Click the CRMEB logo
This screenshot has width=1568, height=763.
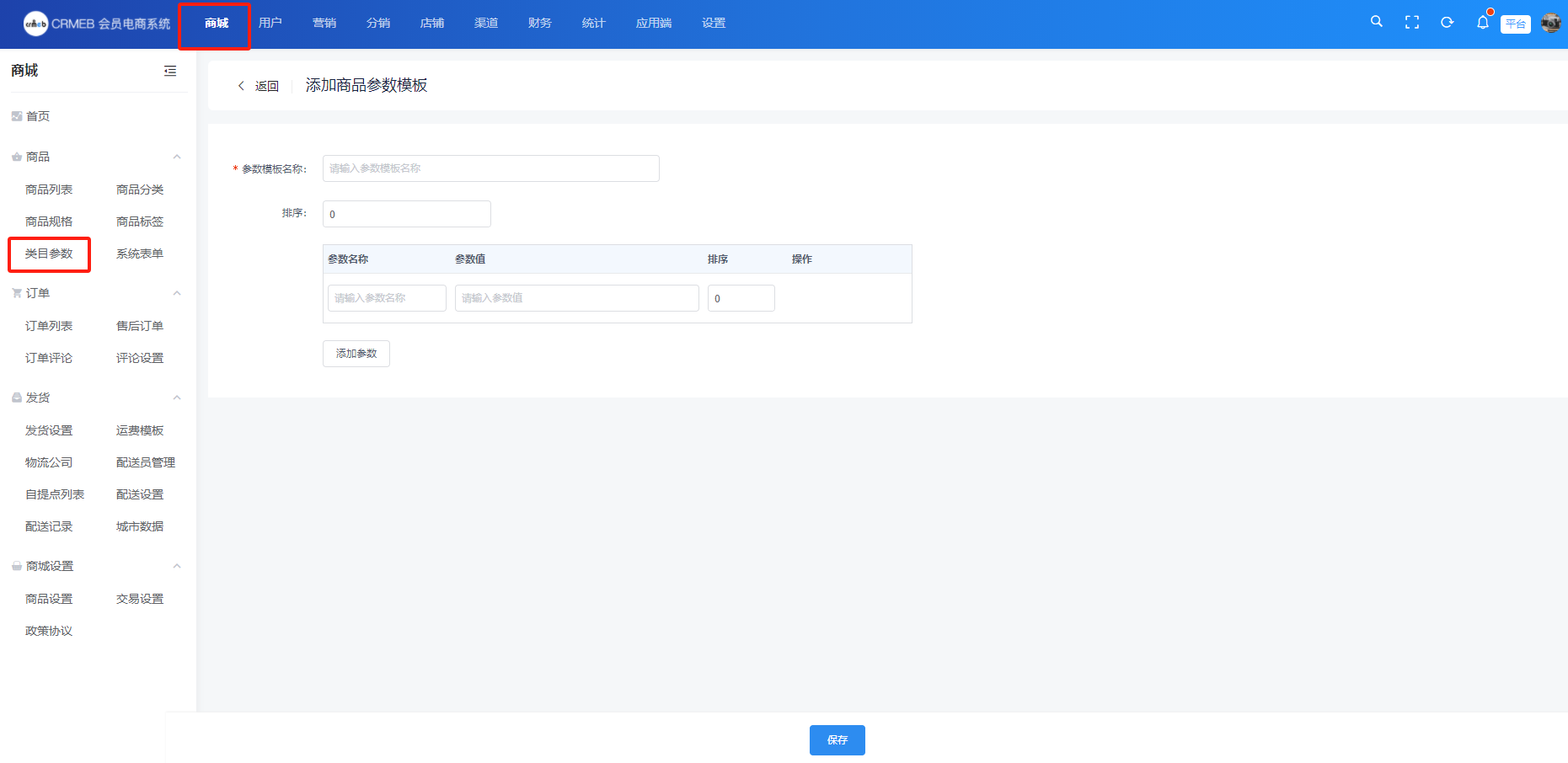pos(36,24)
